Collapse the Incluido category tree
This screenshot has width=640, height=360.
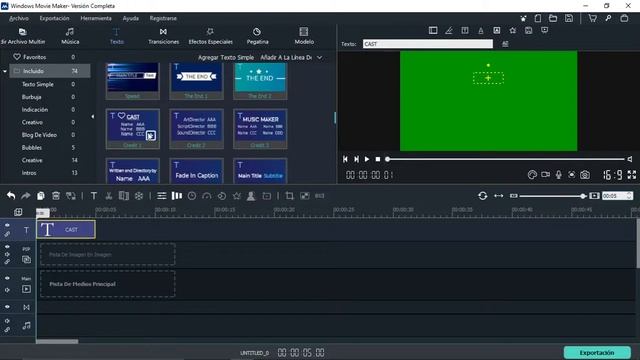[x=5, y=71]
